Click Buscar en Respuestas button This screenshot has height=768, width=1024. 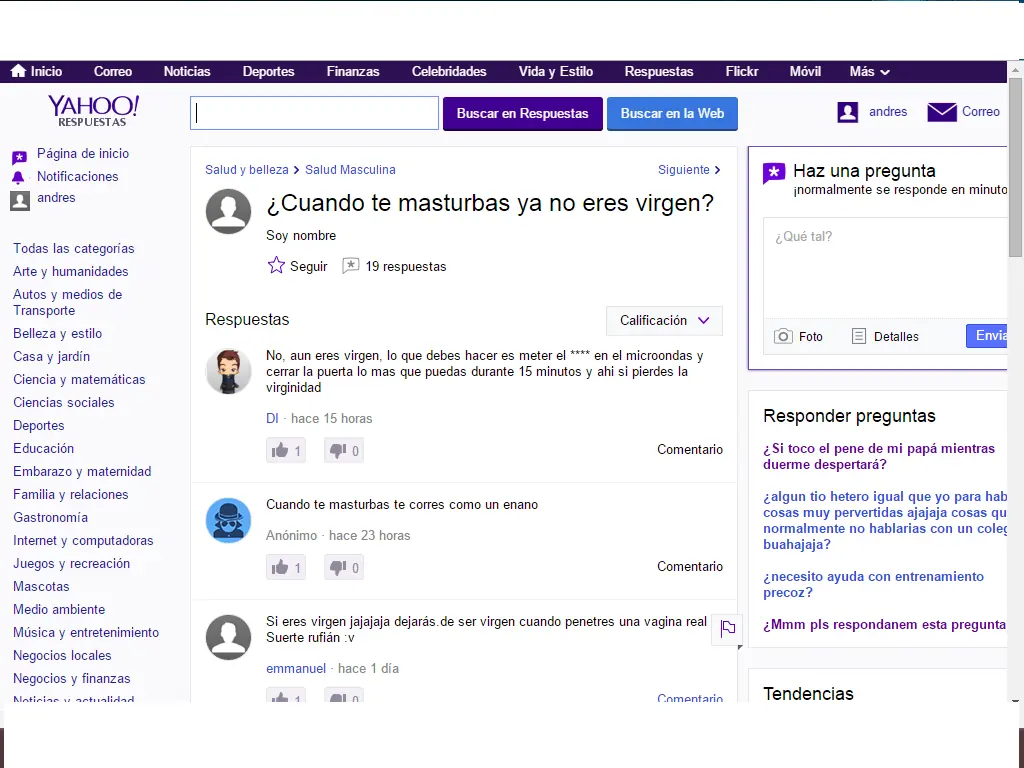click(522, 114)
